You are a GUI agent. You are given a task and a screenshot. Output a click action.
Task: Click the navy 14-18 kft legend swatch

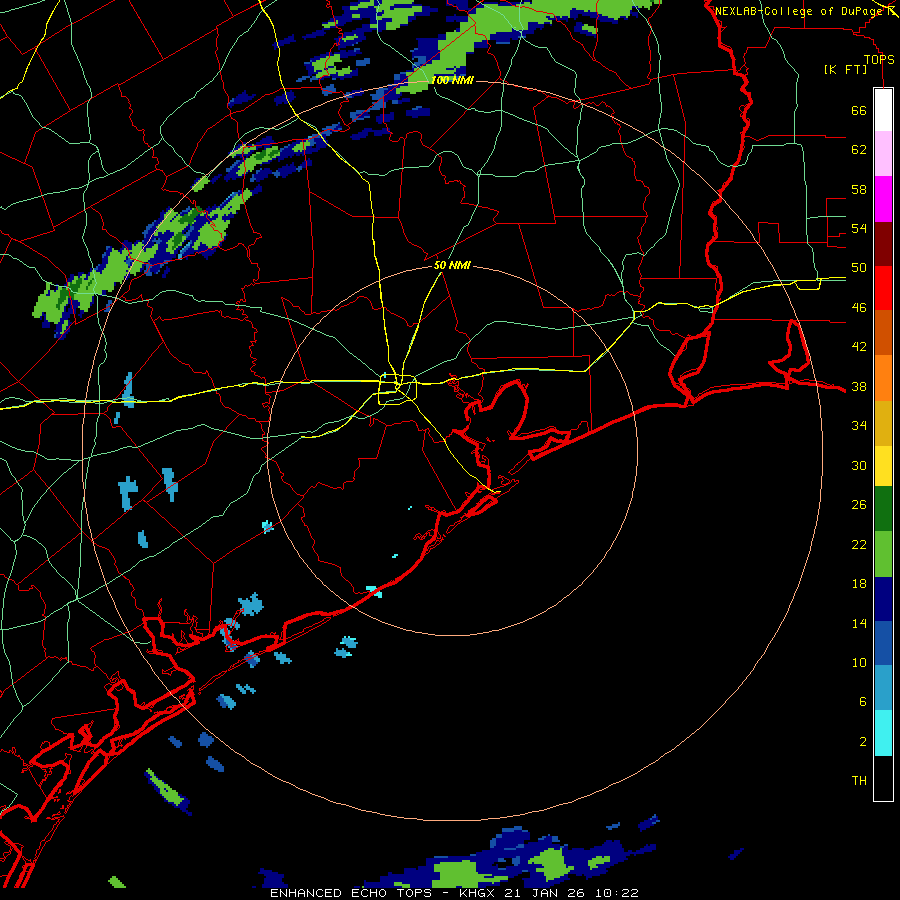coord(883,599)
